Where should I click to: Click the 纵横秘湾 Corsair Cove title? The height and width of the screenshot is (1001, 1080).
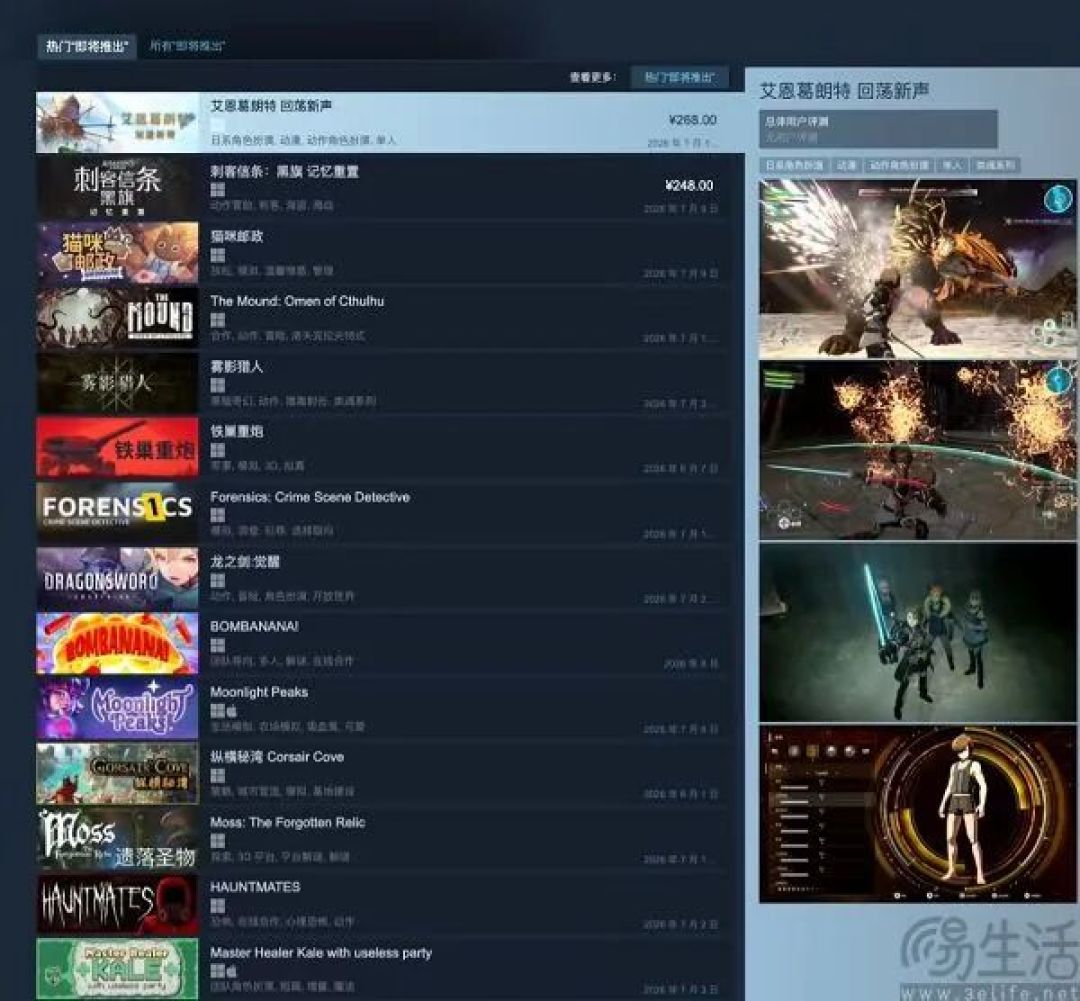click(277, 756)
